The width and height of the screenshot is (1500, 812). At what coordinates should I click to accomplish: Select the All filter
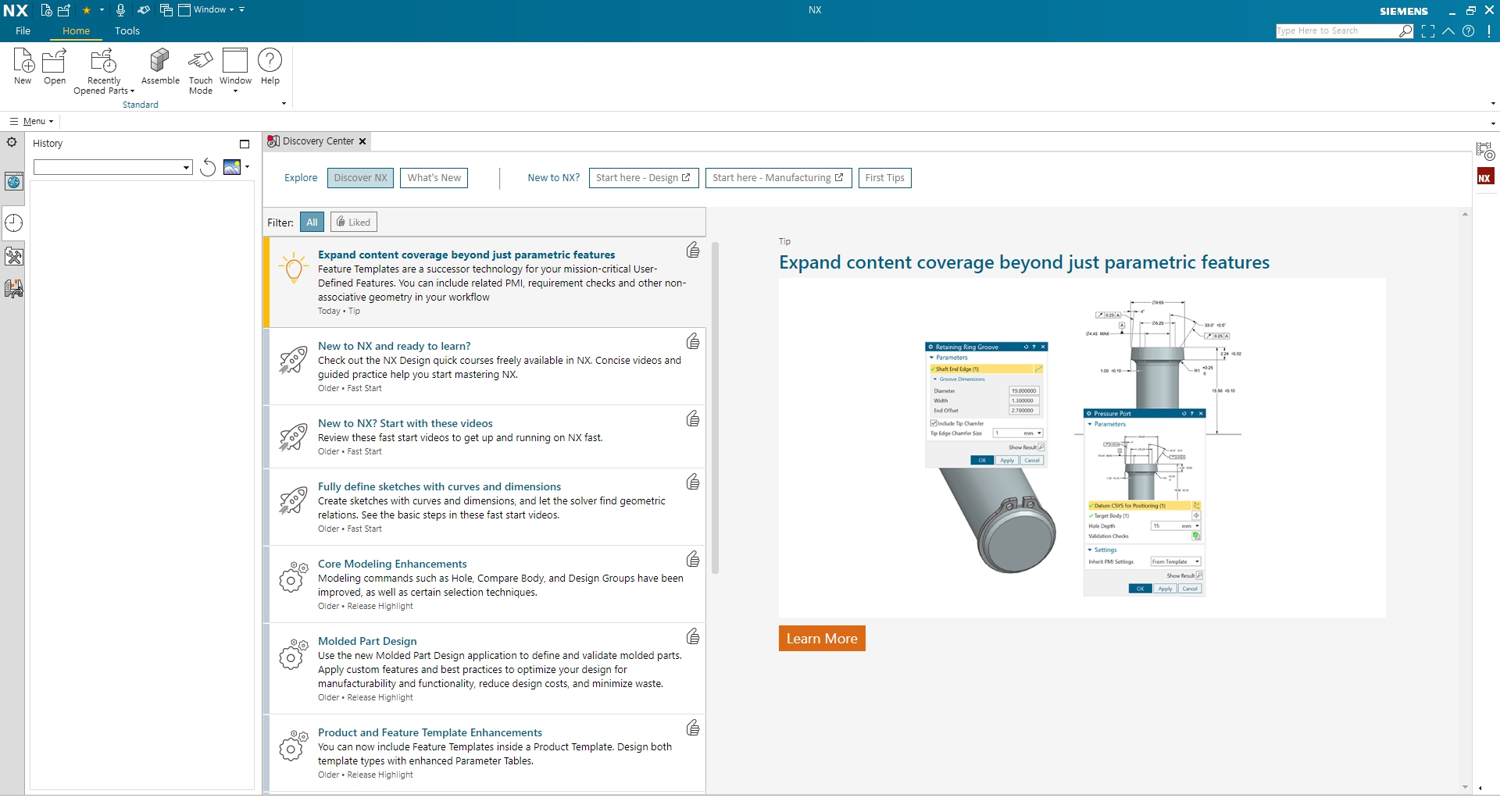312,223
